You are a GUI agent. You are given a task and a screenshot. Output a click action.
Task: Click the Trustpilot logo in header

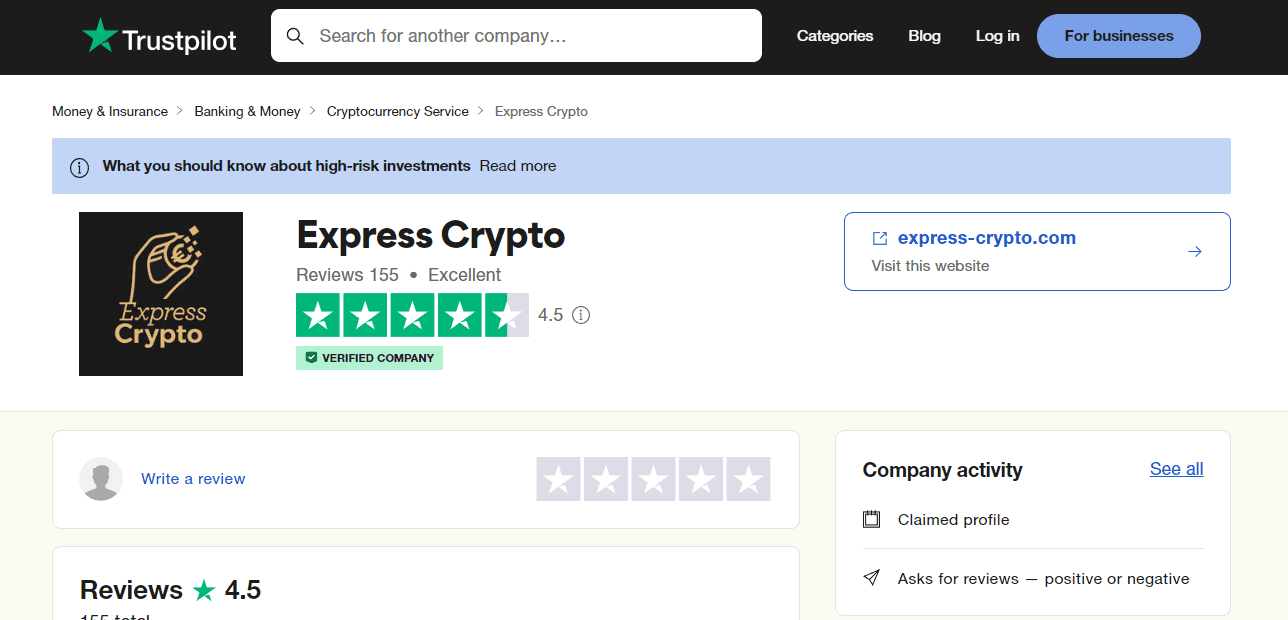(159, 37)
